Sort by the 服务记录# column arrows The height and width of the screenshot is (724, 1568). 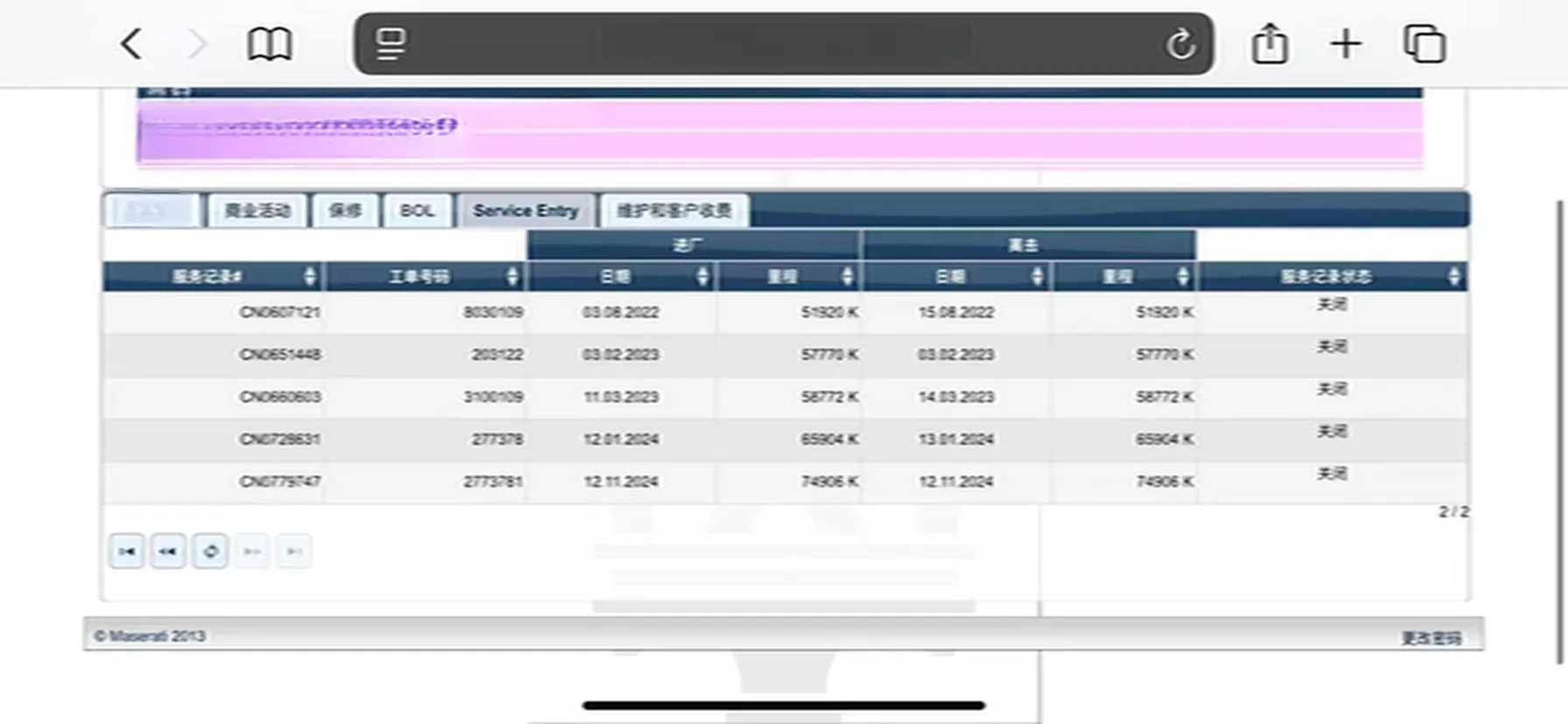pyautogui.click(x=310, y=276)
